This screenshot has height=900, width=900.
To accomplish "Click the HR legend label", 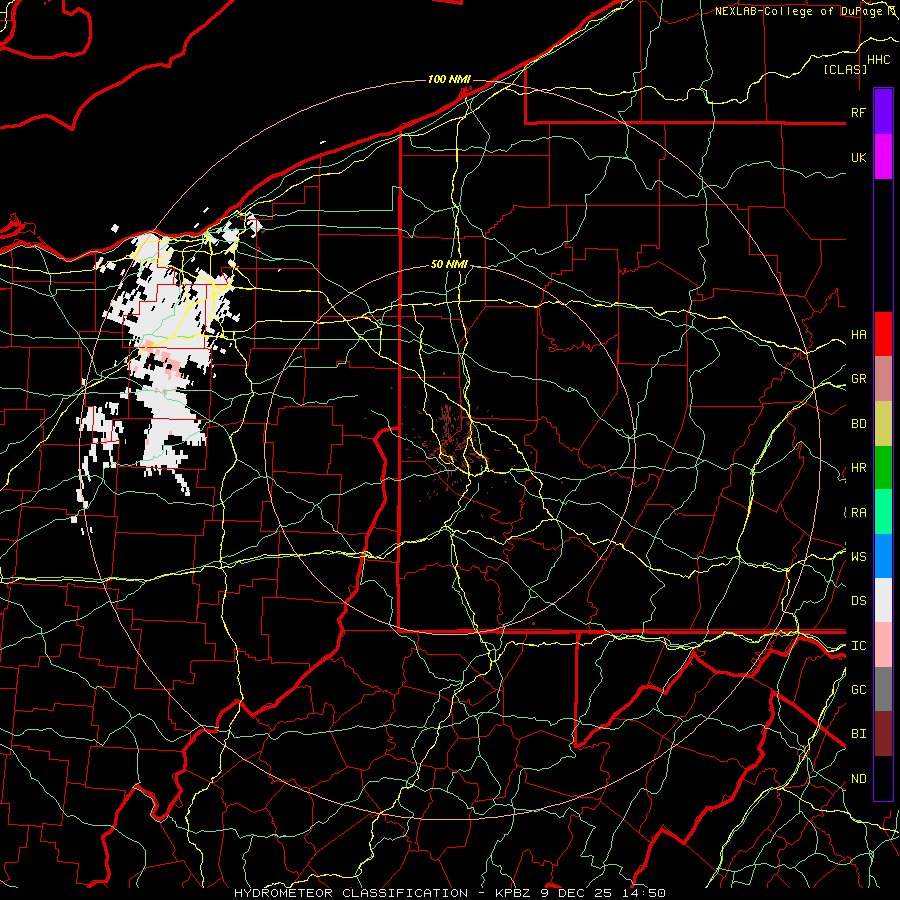I will 858,468.
